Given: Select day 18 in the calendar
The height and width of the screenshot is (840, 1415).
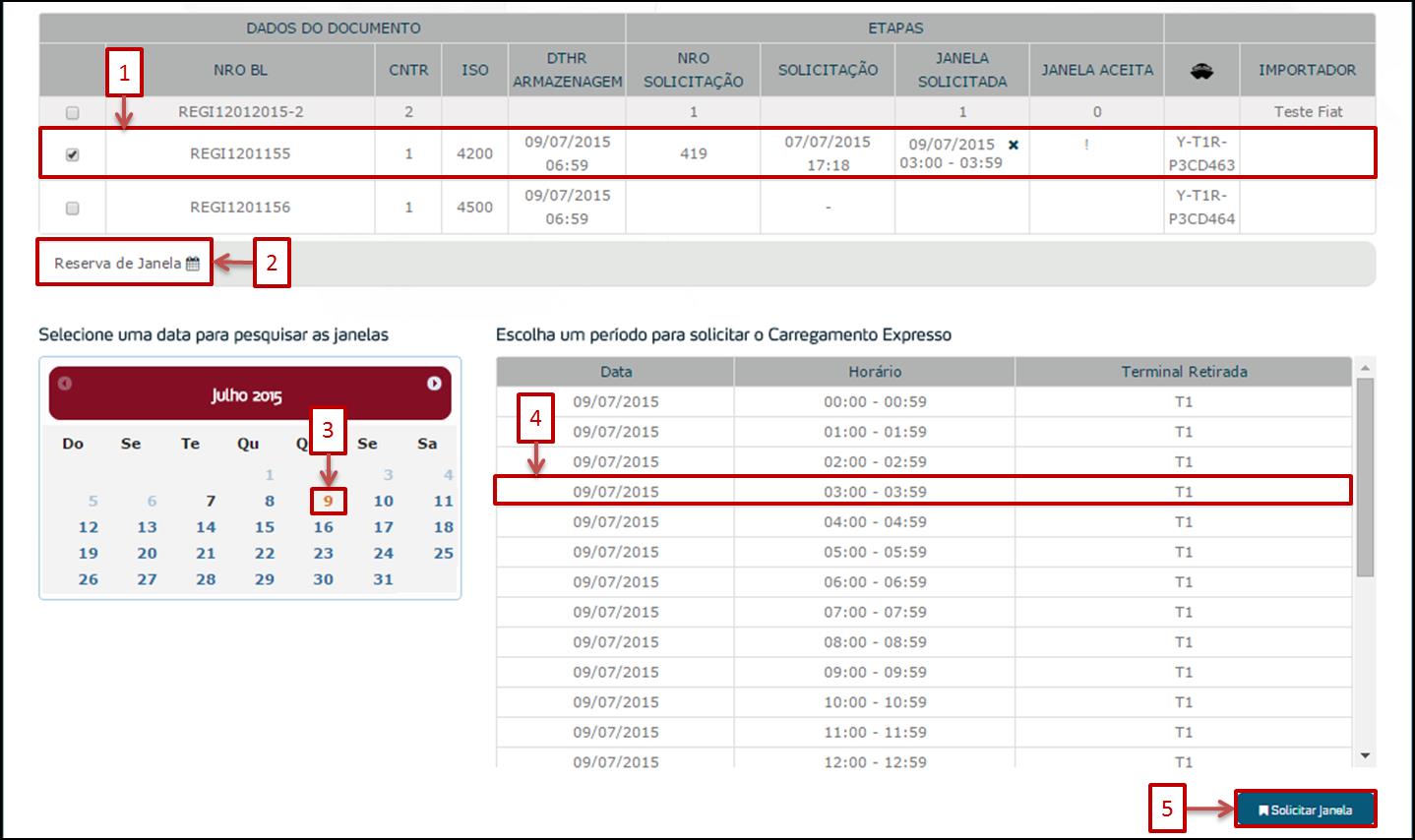Looking at the screenshot, I should (x=444, y=527).
